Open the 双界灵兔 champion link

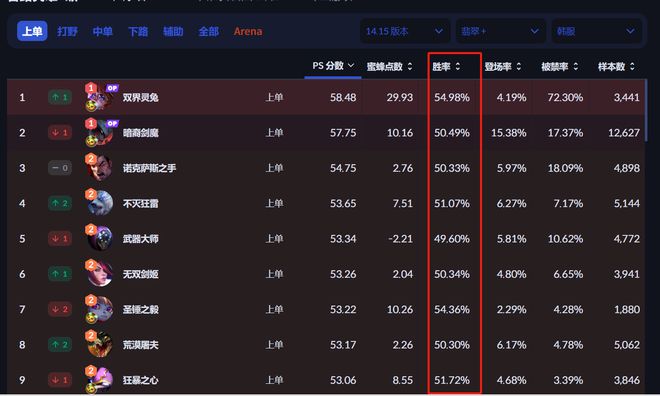click(x=141, y=98)
